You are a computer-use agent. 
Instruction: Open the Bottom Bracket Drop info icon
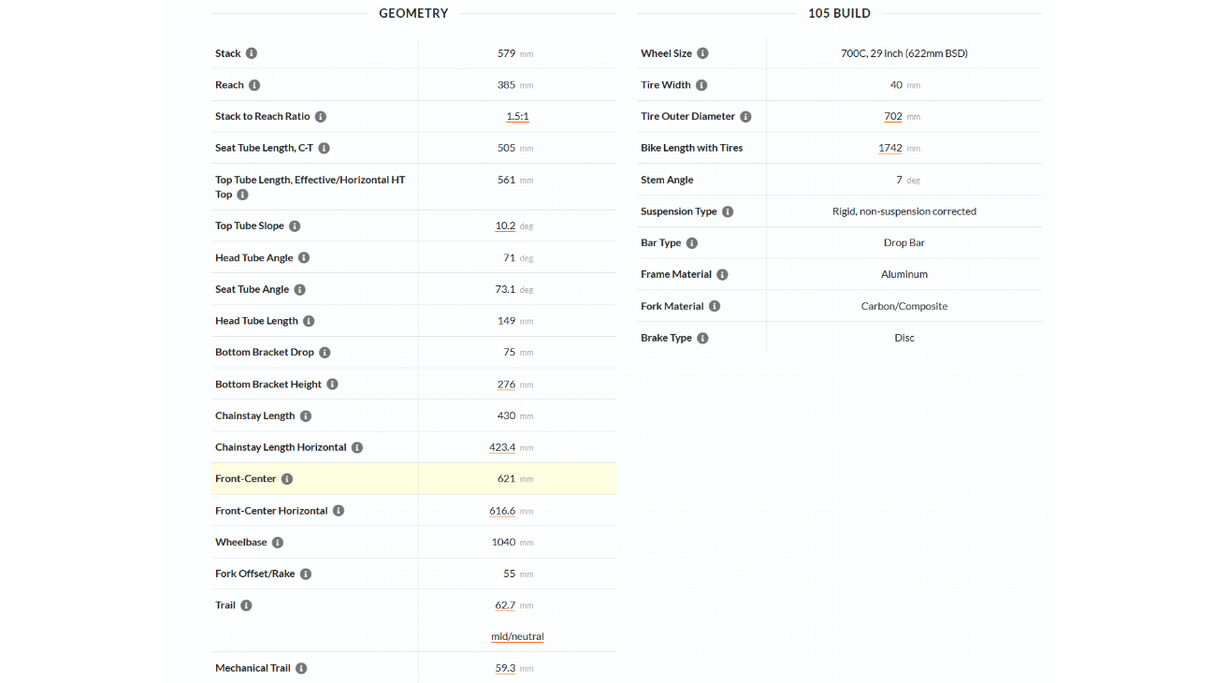pyautogui.click(x=324, y=352)
